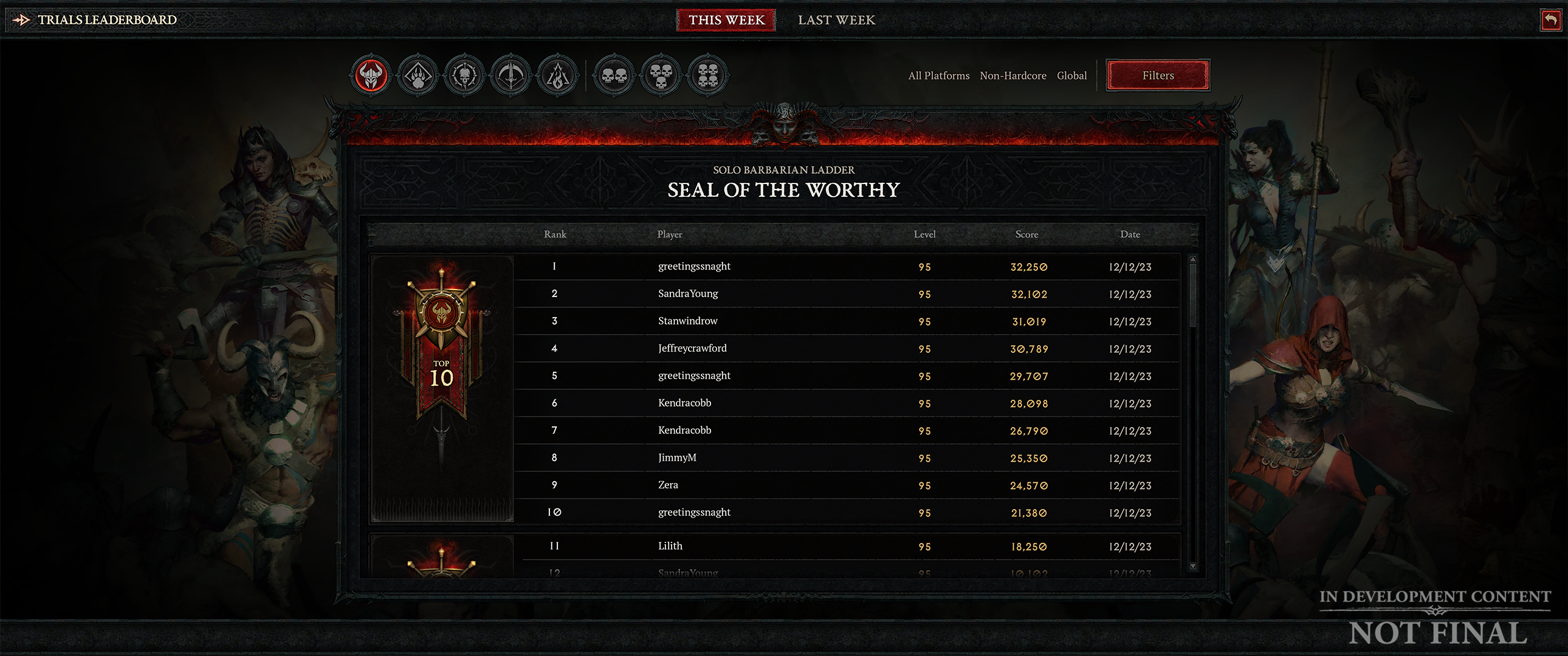Click the Trials Leaderboard header link

108,18
